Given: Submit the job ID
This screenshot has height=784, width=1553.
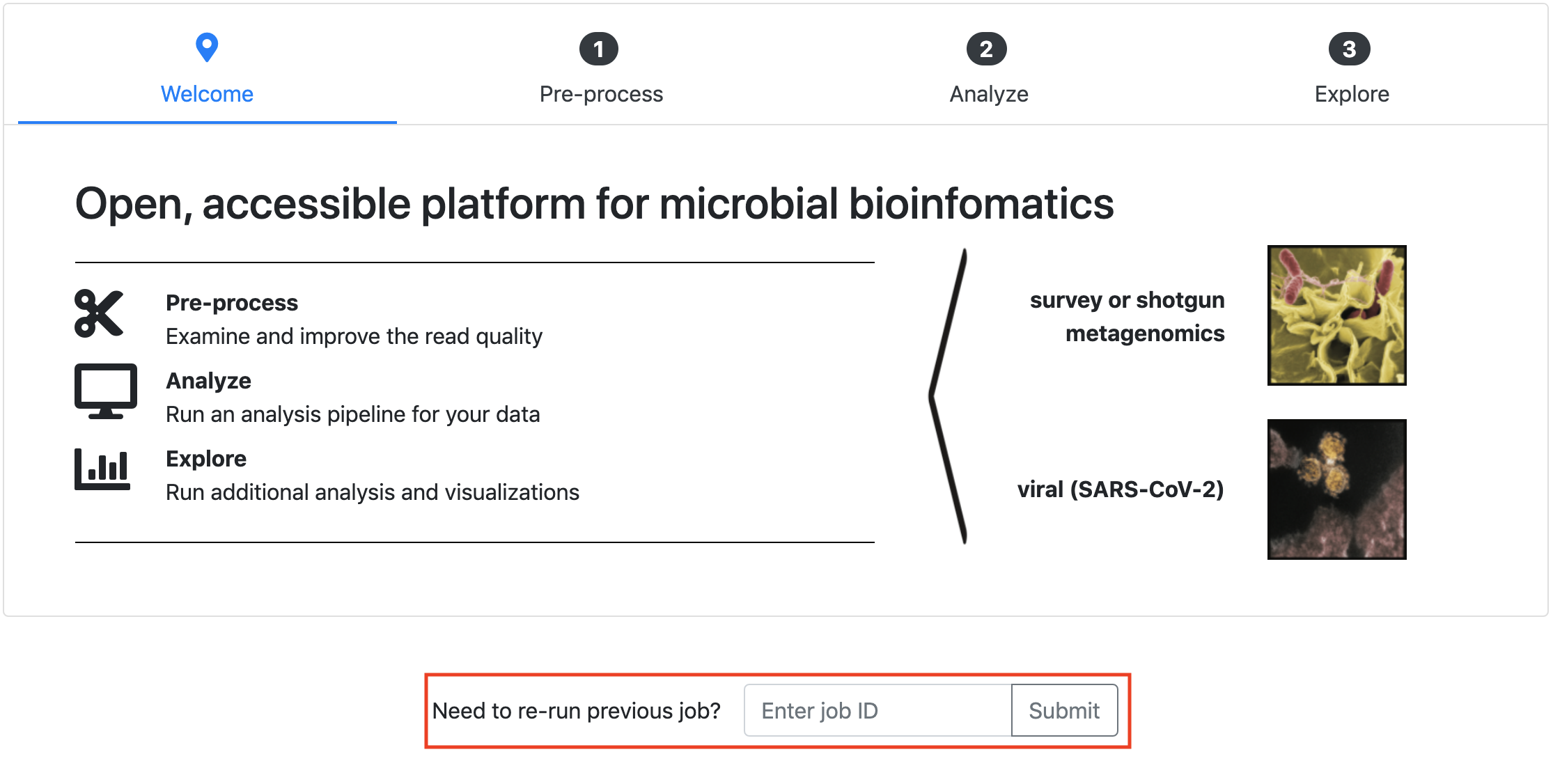Looking at the screenshot, I should (1064, 710).
